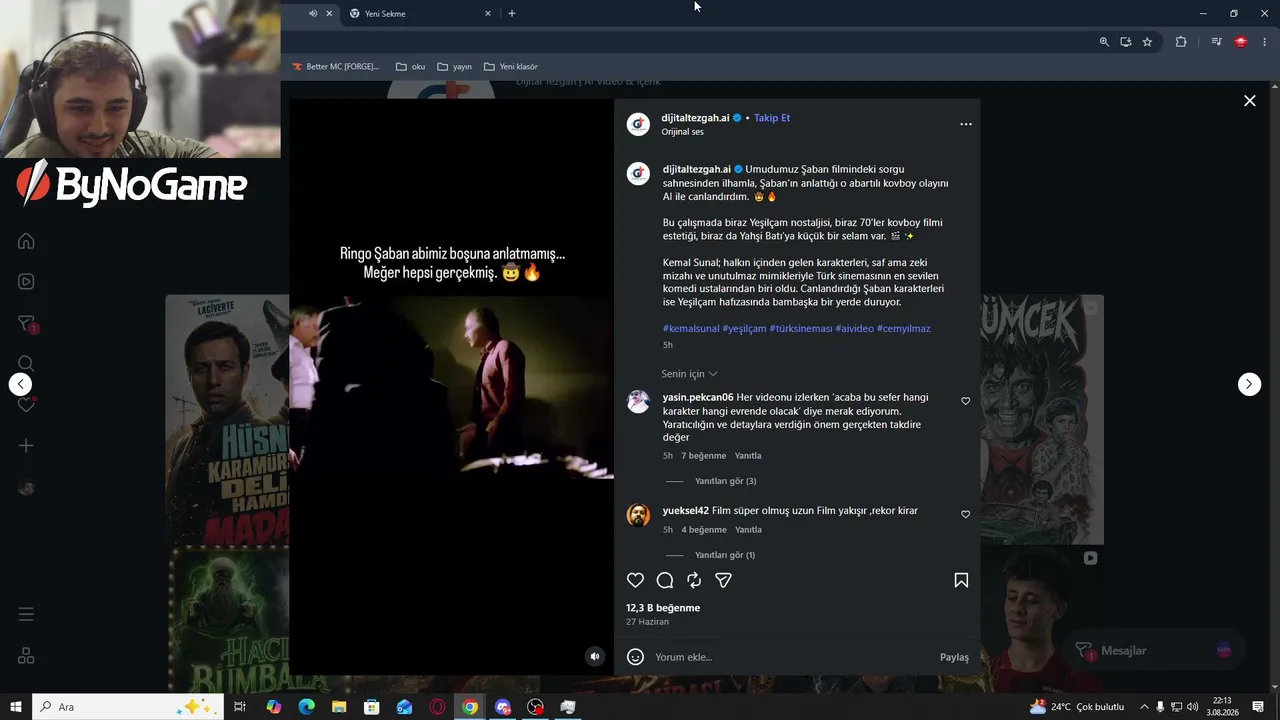This screenshot has width=1280, height=720.
Task: Go to the next post arrow
Action: click(x=1249, y=384)
